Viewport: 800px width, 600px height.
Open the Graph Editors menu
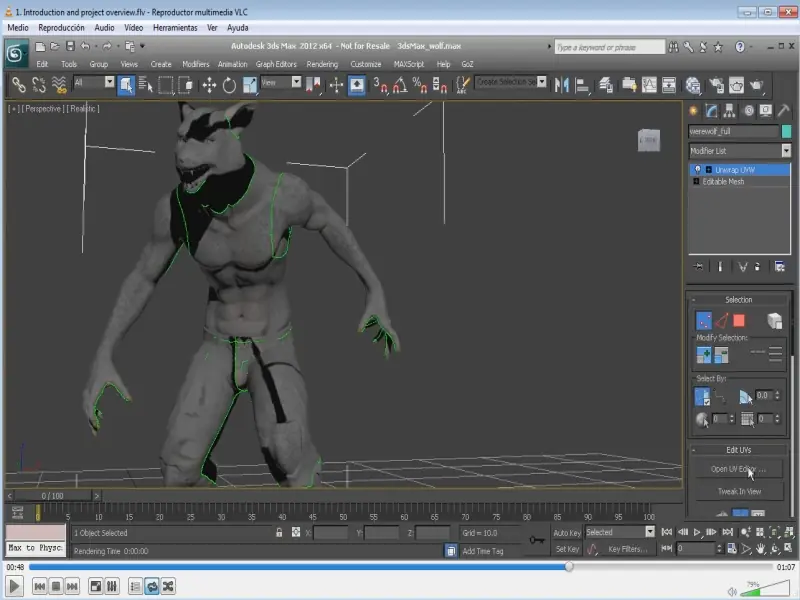click(x=276, y=64)
